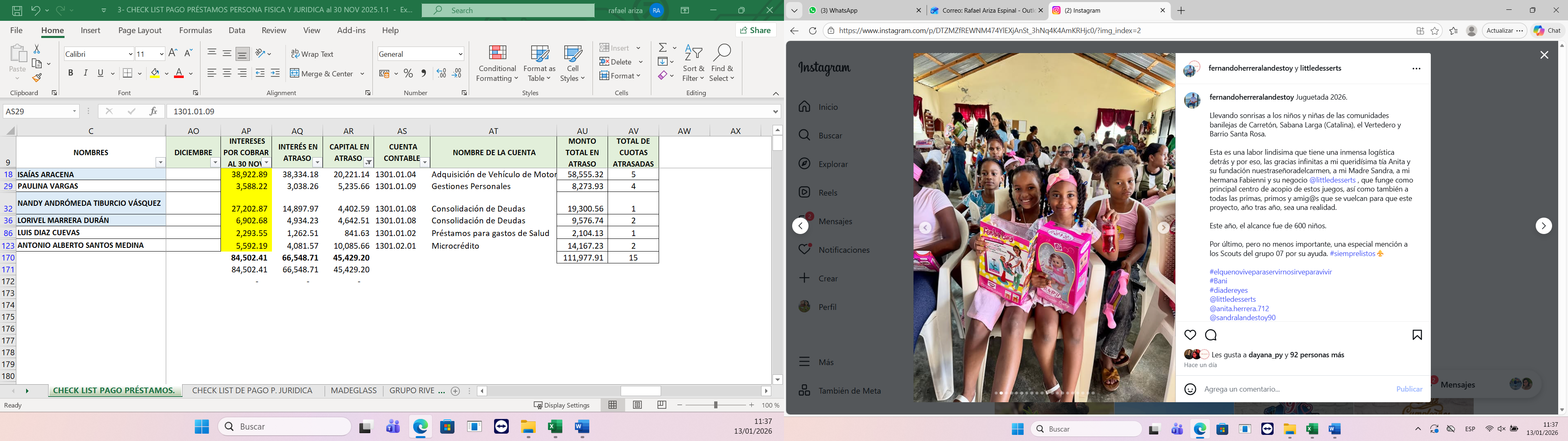Expand the Conditional Formatting menu
Image resolution: width=1568 pixels, height=441 pixels.
tap(497, 64)
